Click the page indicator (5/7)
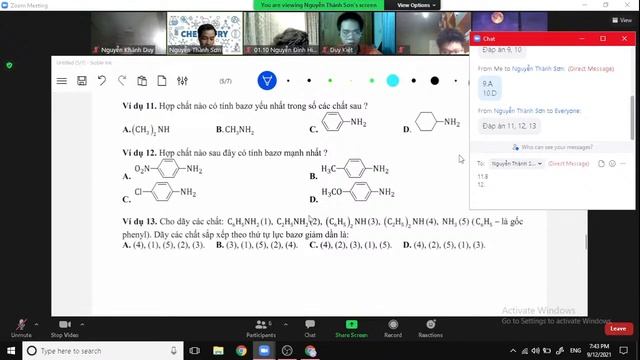 click(x=225, y=81)
